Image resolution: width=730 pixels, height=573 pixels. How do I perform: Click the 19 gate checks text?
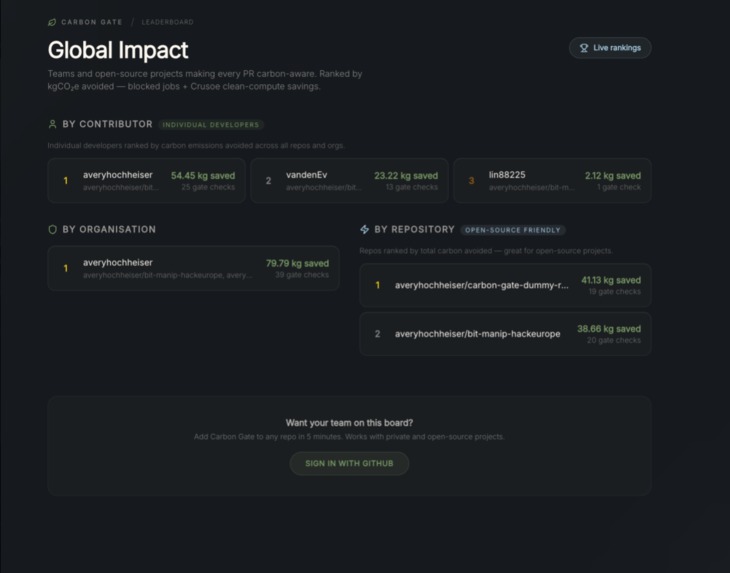pyautogui.click(x=615, y=291)
